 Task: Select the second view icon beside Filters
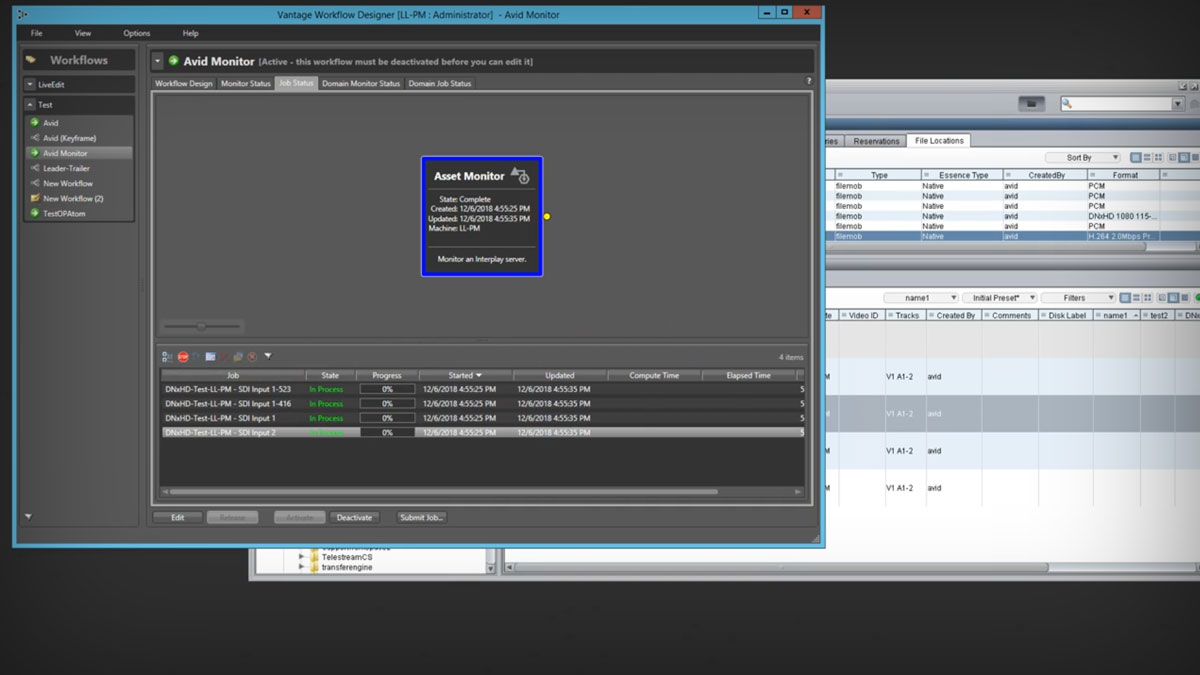pos(1137,298)
